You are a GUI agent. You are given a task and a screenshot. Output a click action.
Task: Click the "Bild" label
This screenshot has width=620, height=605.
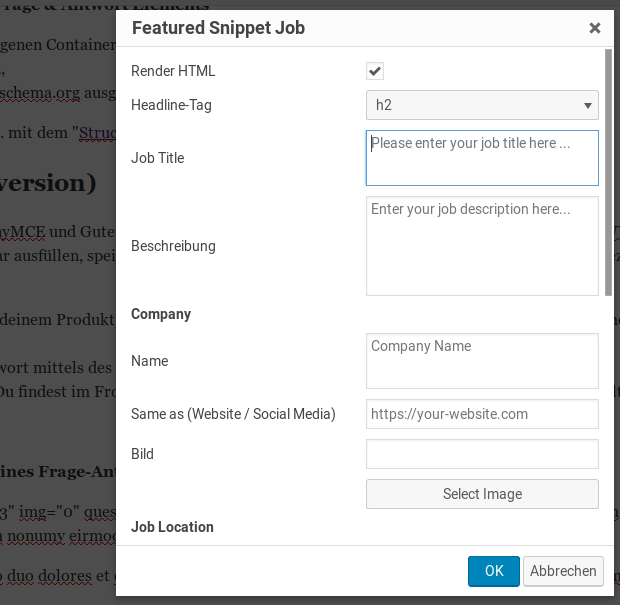point(143,454)
